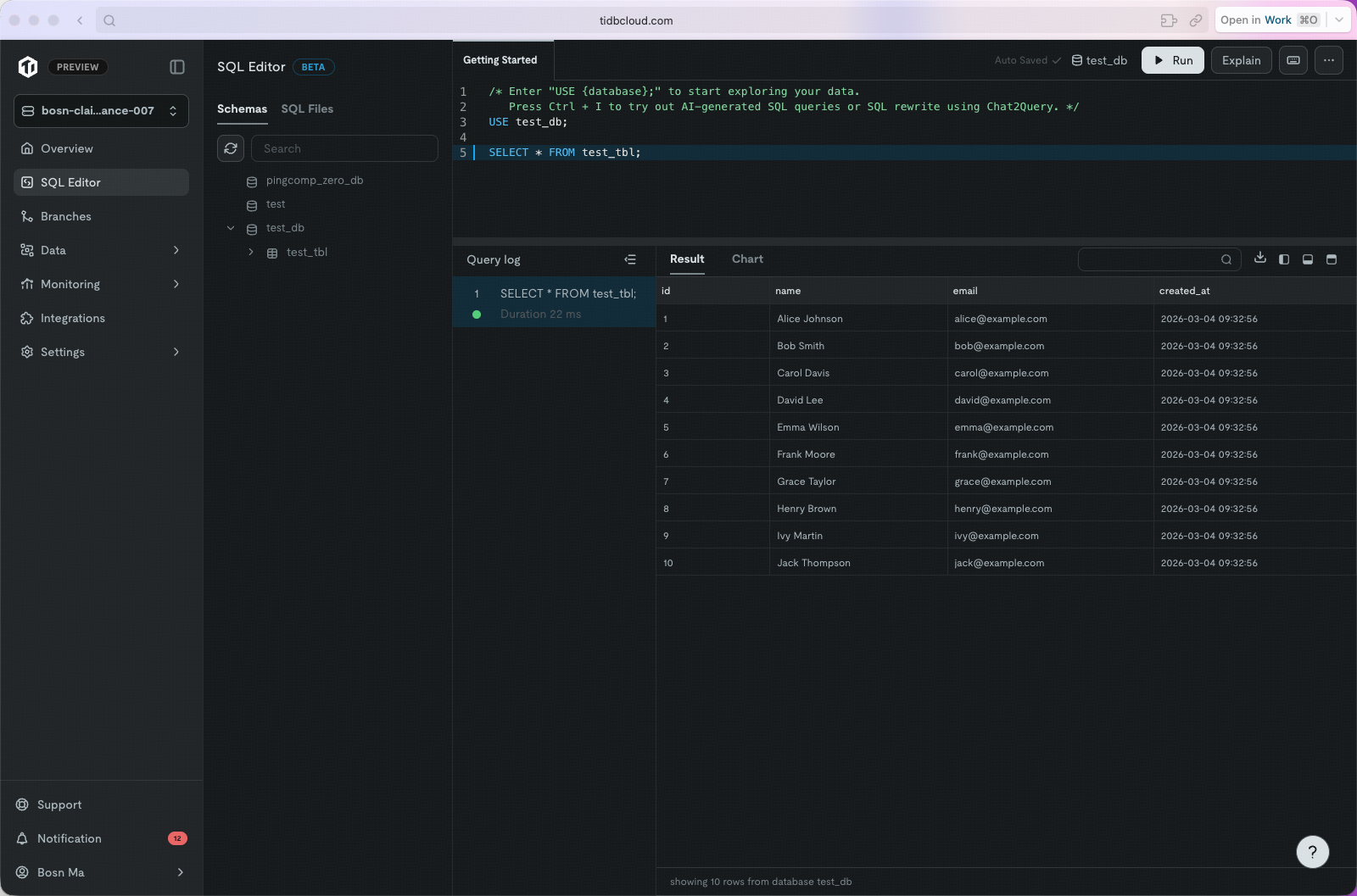Toggle result panel left-side layout
The height and width of the screenshot is (896, 1357).
[1284, 259]
